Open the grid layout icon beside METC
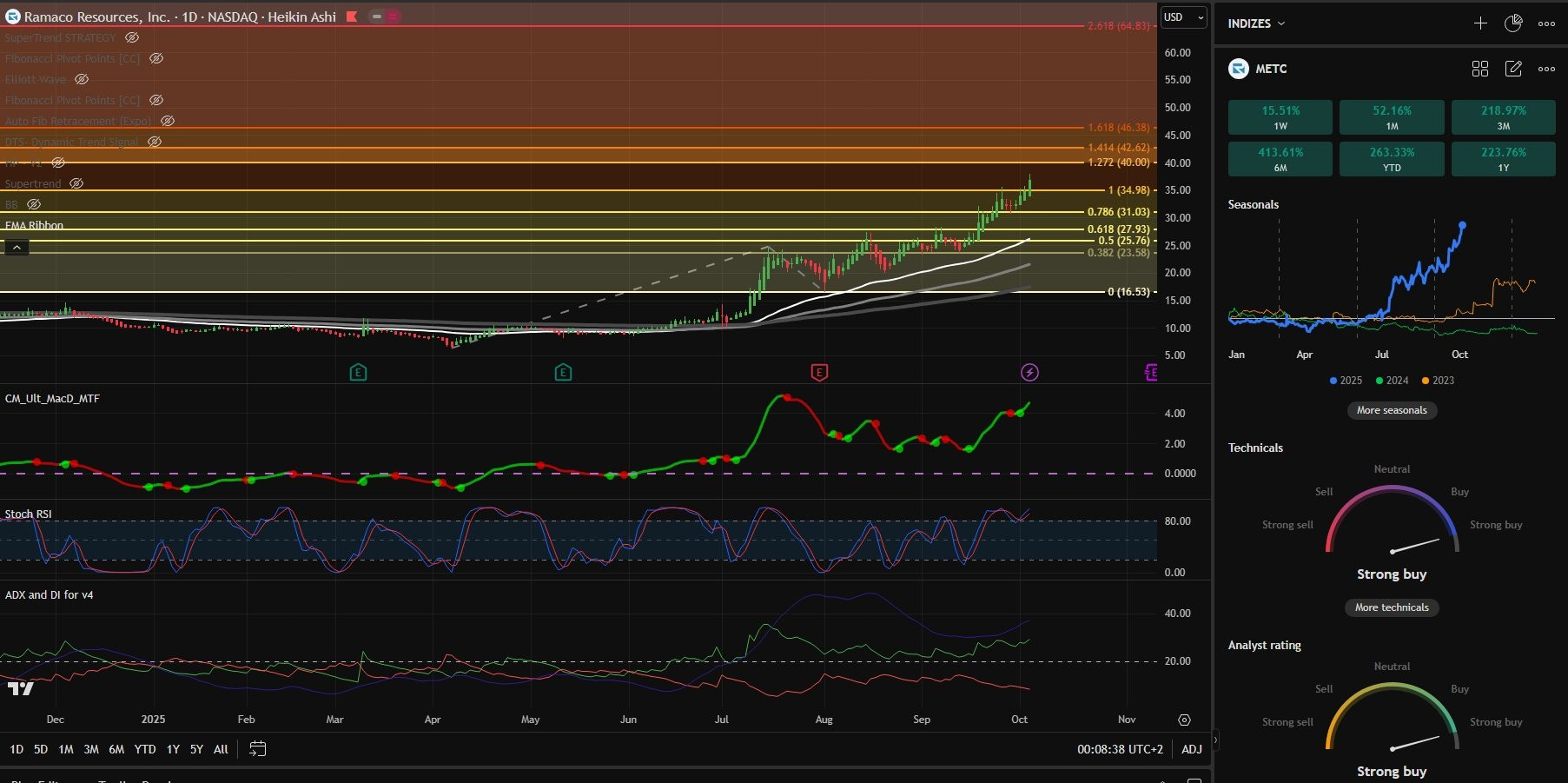The width and height of the screenshot is (1568, 783). (x=1480, y=69)
